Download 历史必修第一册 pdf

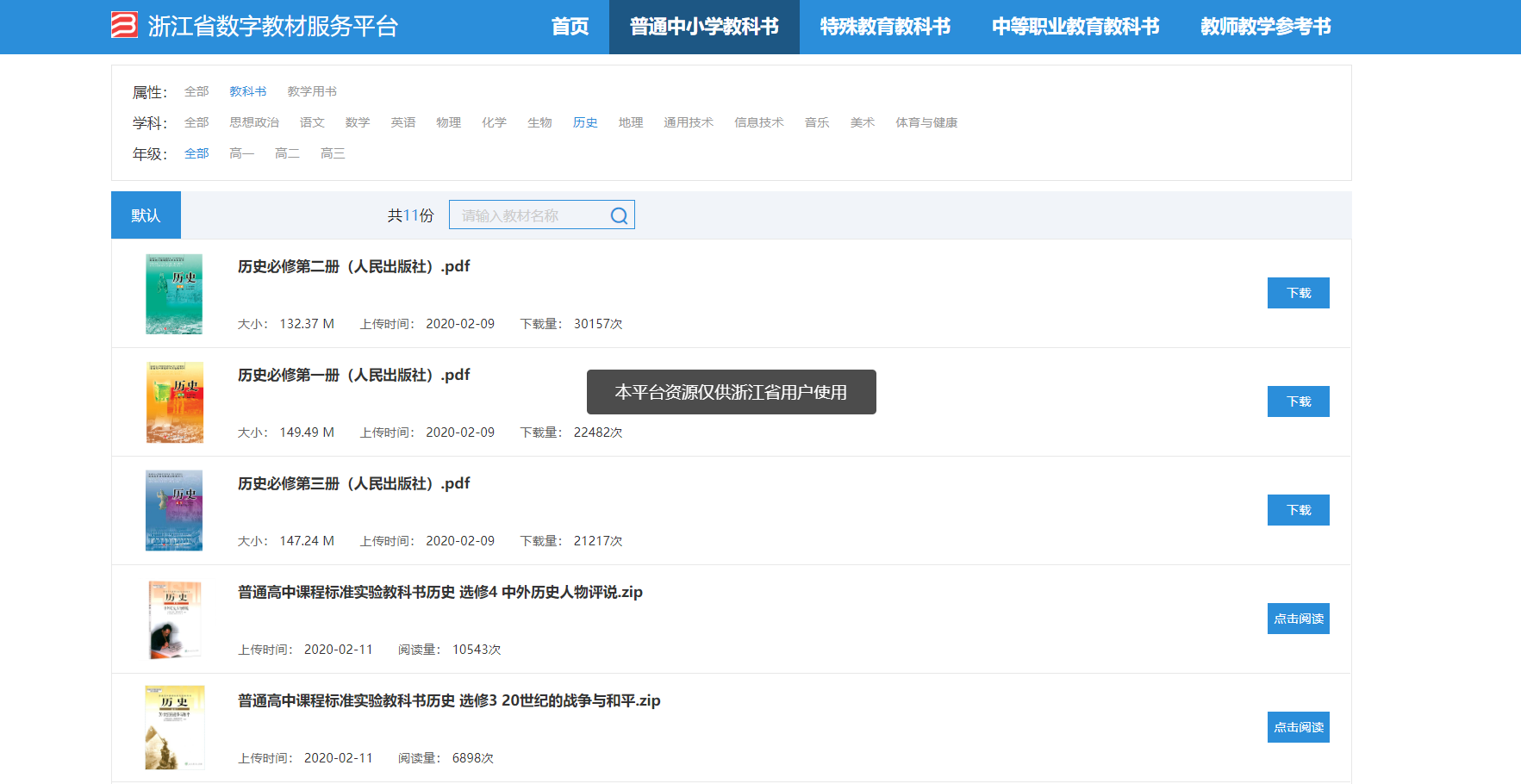point(1299,401)
